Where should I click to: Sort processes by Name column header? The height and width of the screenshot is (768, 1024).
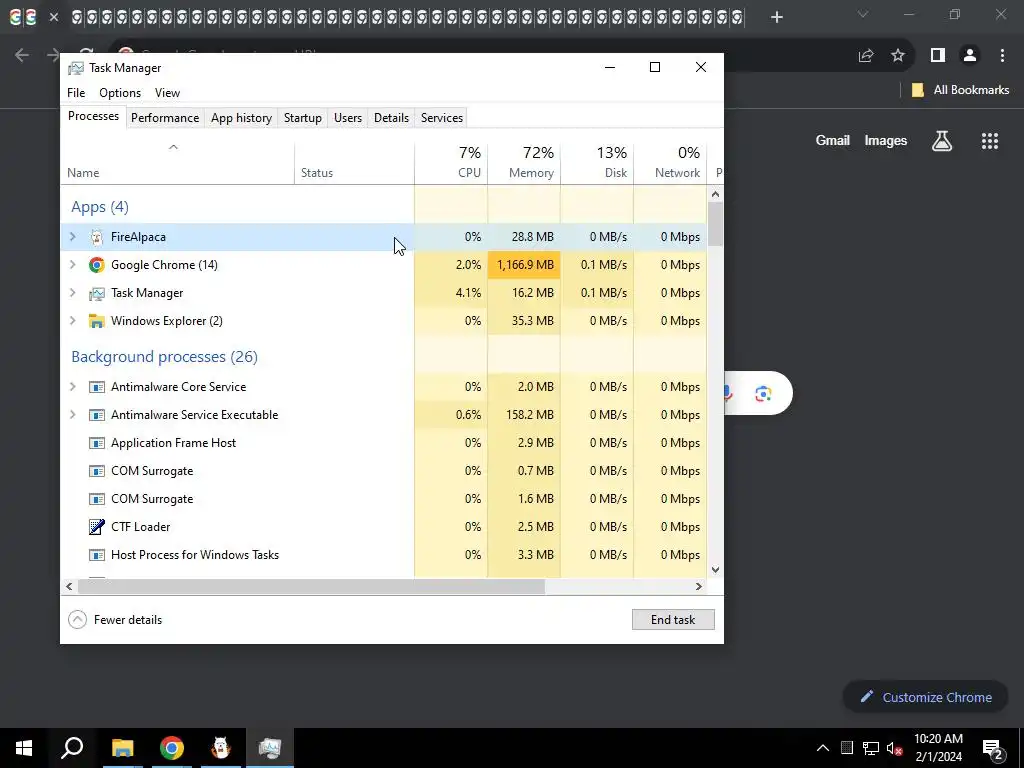[x=178, y=162]
